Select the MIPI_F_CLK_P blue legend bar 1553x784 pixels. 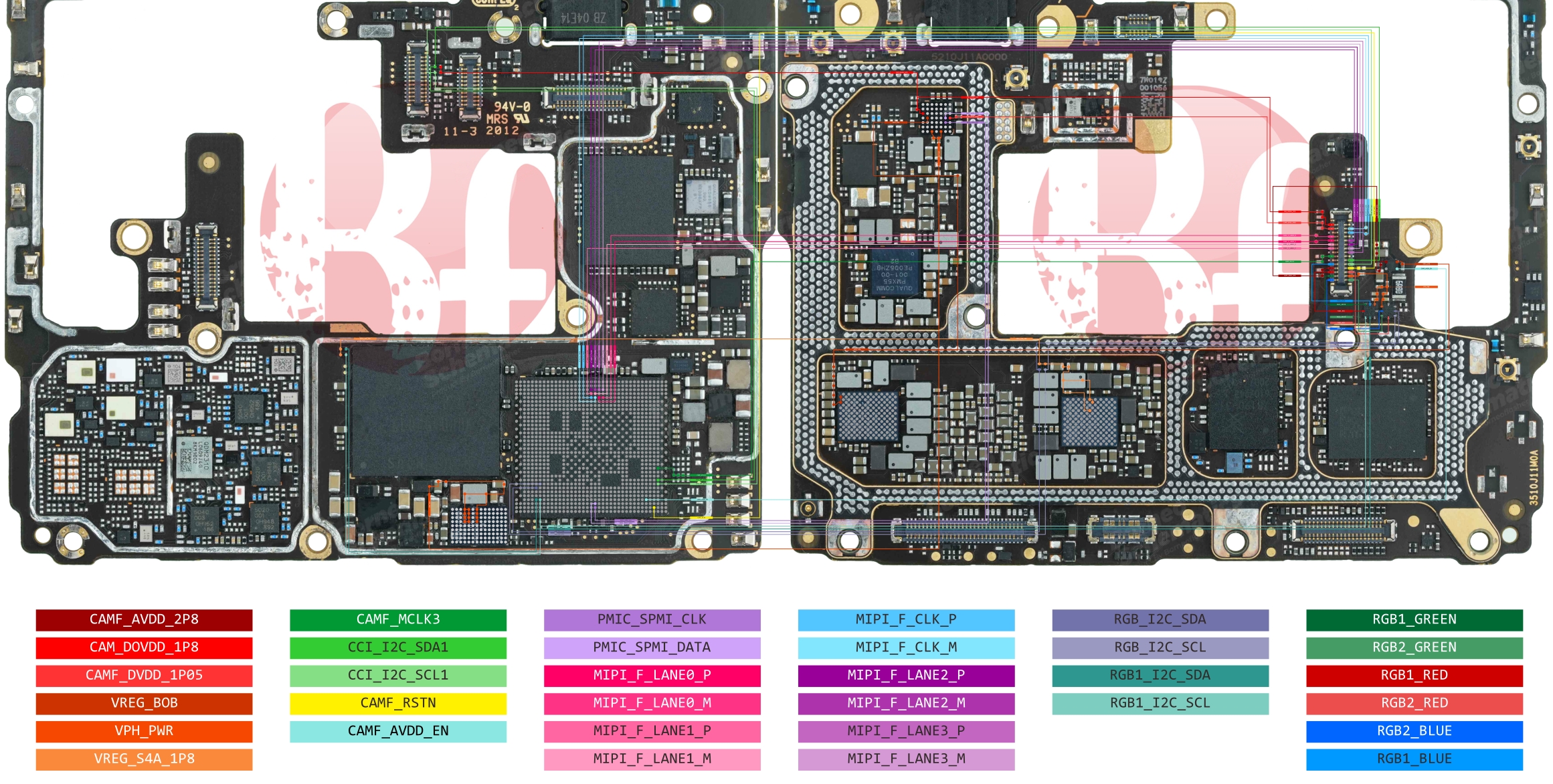[906, 619]
